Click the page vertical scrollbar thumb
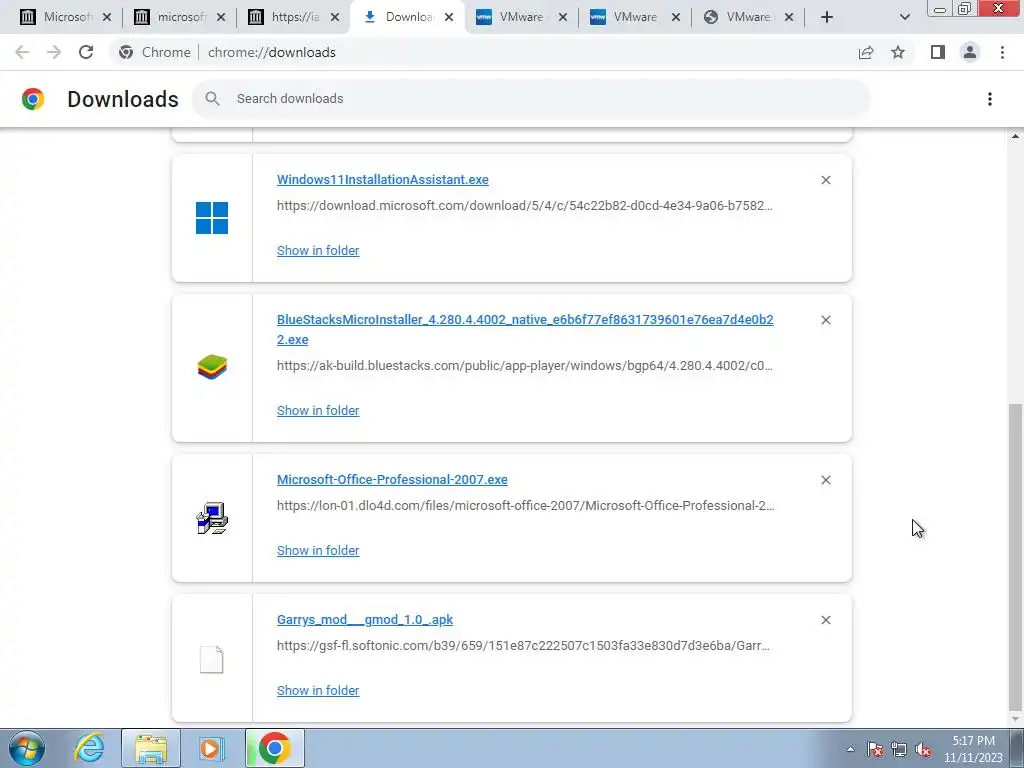 pyautogui.click(x=1015, y=557)
